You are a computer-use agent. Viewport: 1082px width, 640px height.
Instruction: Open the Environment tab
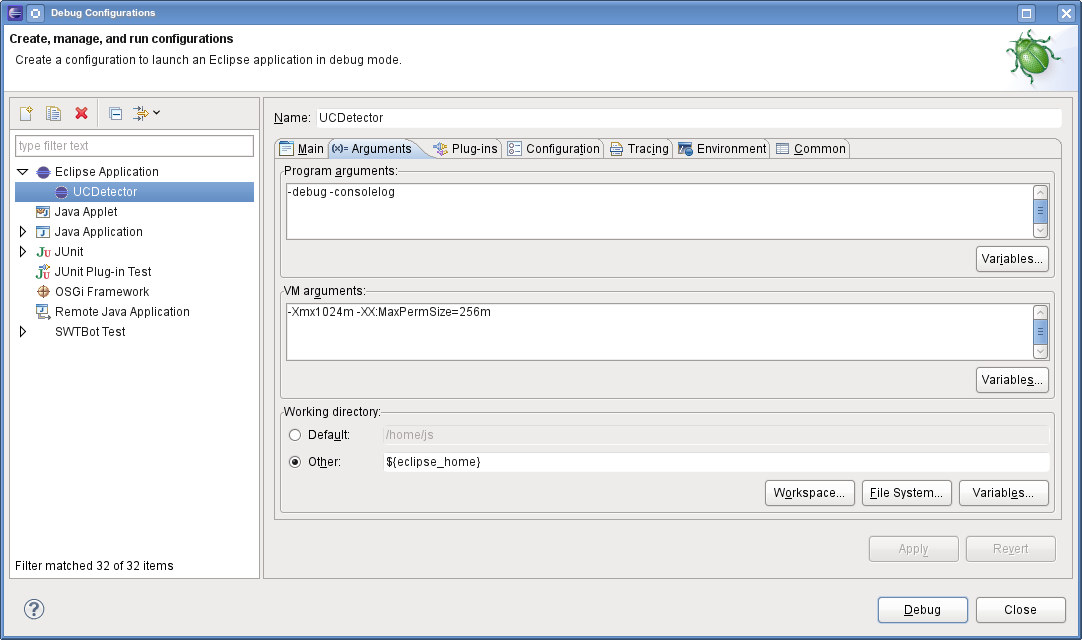pyautogui.click(x=722, y=148)
